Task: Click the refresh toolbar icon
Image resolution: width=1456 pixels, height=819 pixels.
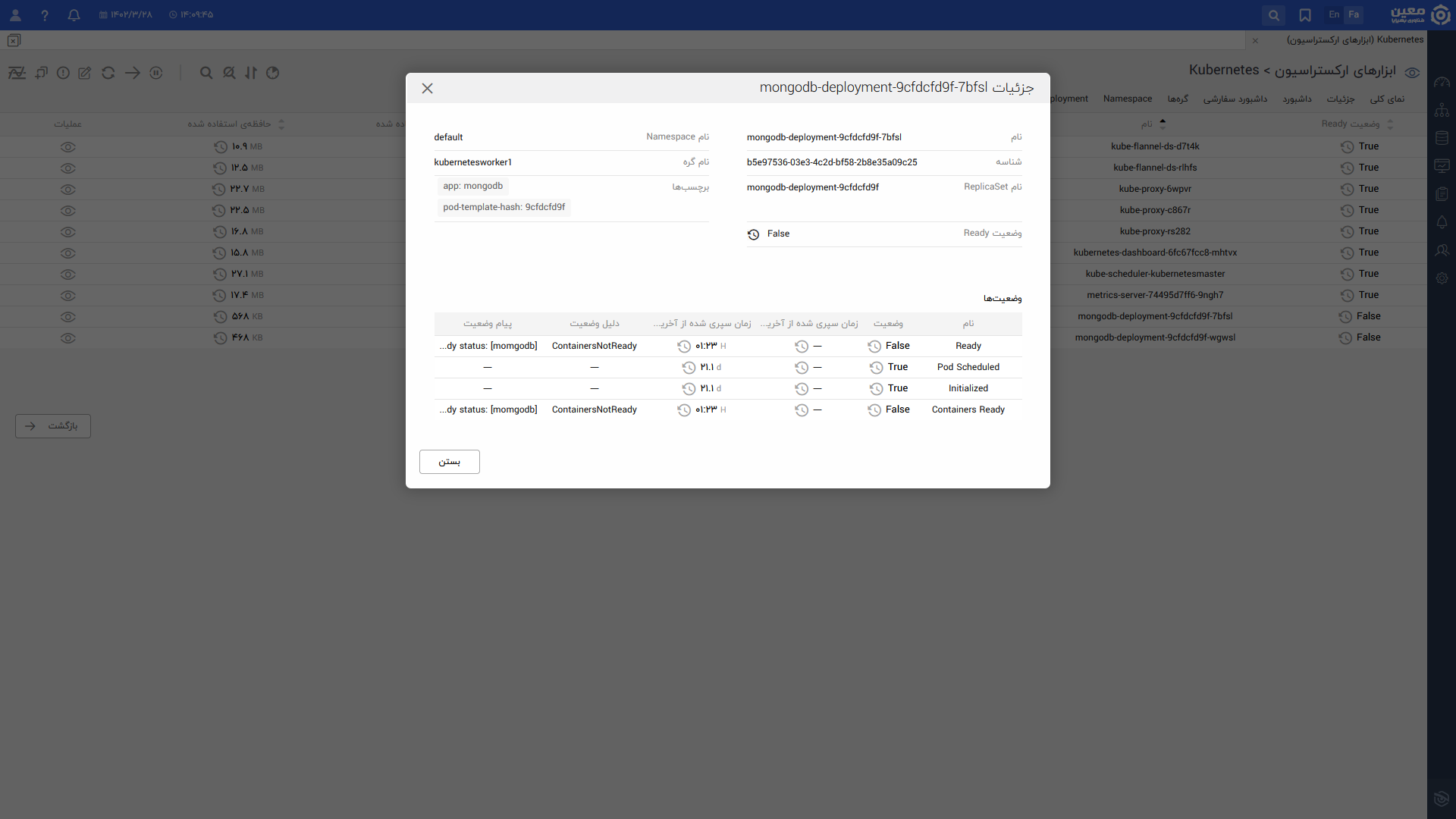Action: [x=108, y=73]
